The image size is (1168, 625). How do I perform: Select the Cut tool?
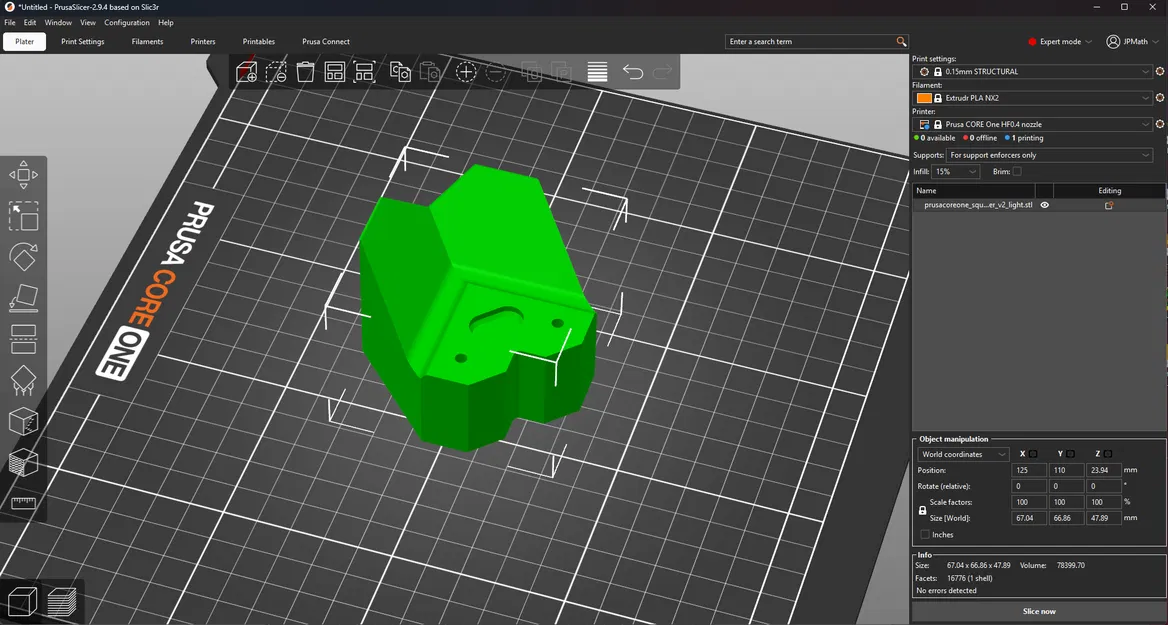pyautogui.click(x=24, y=339)
